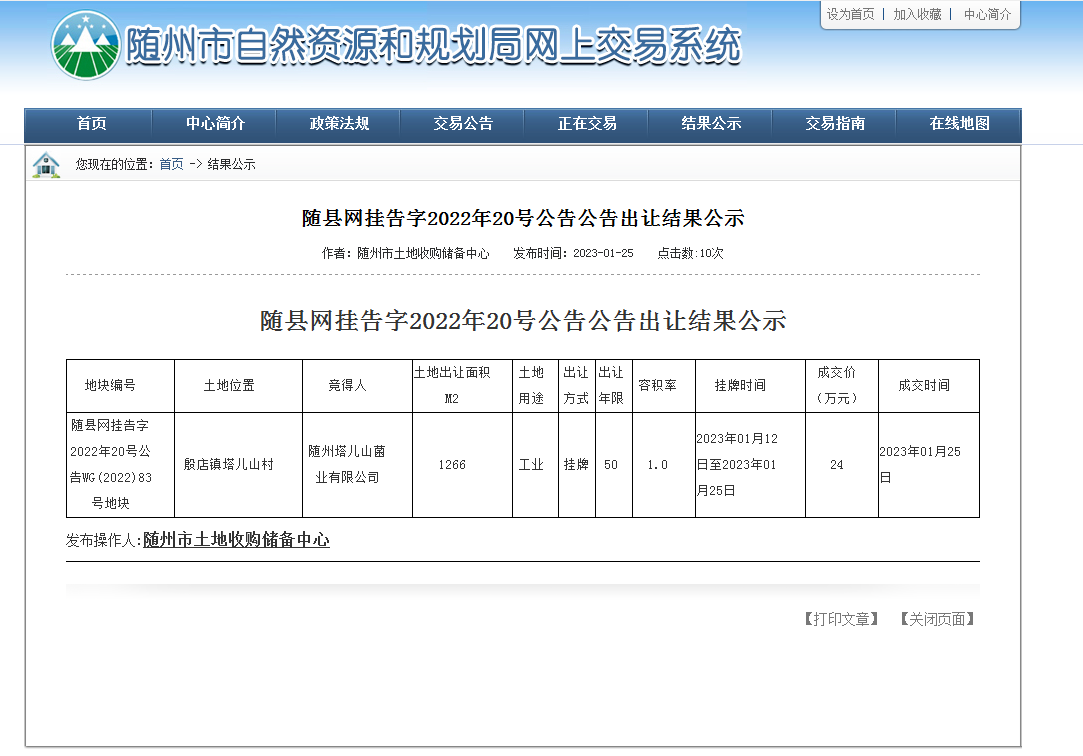Click the 首页 breadcrumb link

[x=171, y=164]
